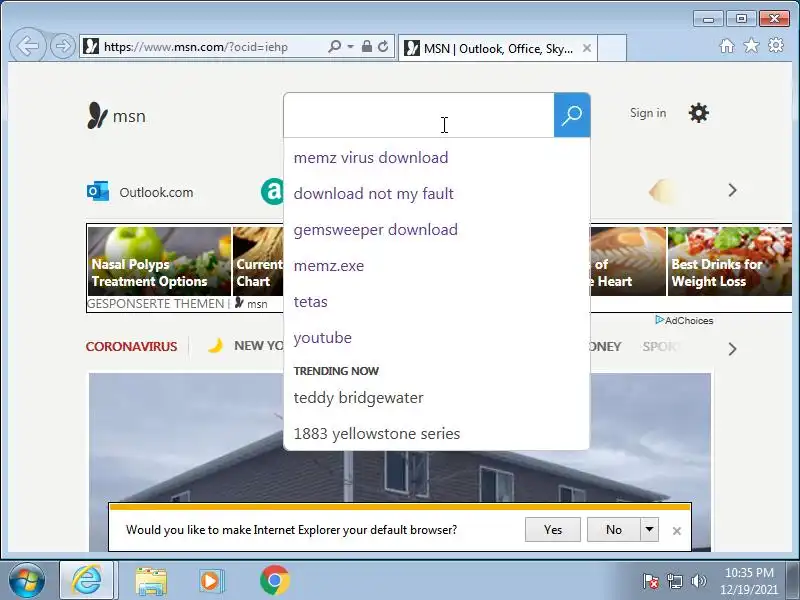800x600 pixels.
Task: Open the Windows Start orb
Action: pos(27,580)
